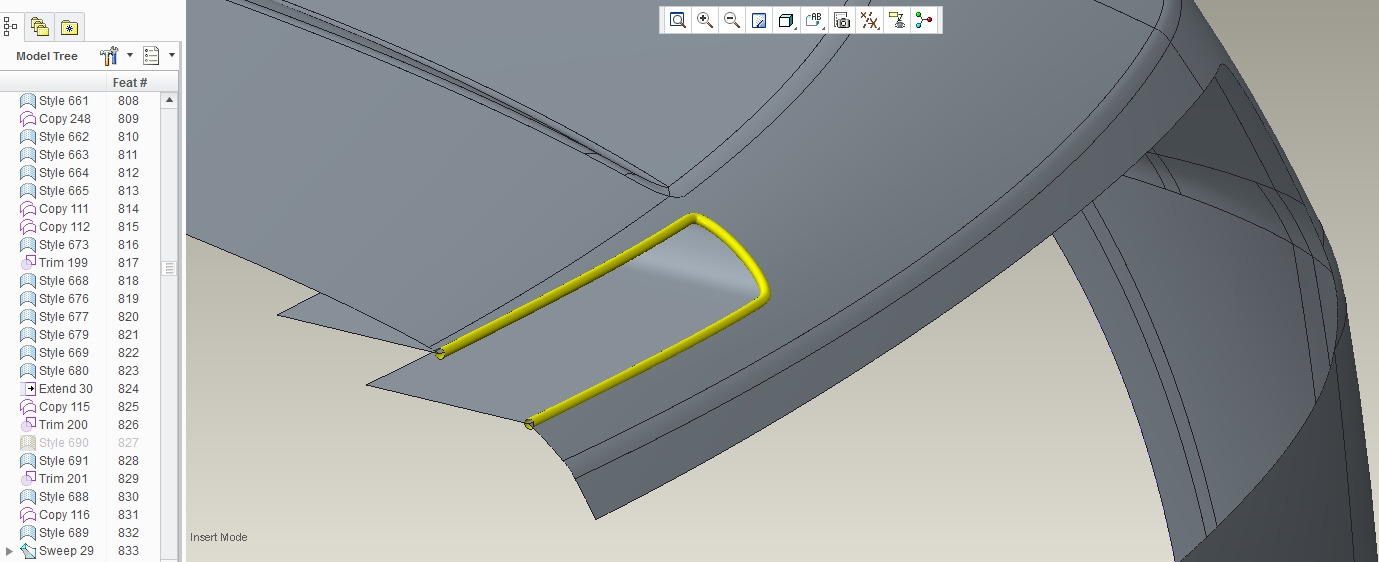This screenshot has width=1379, height=562.
Task: Select the Copy 248 feature
Action: 64,119
